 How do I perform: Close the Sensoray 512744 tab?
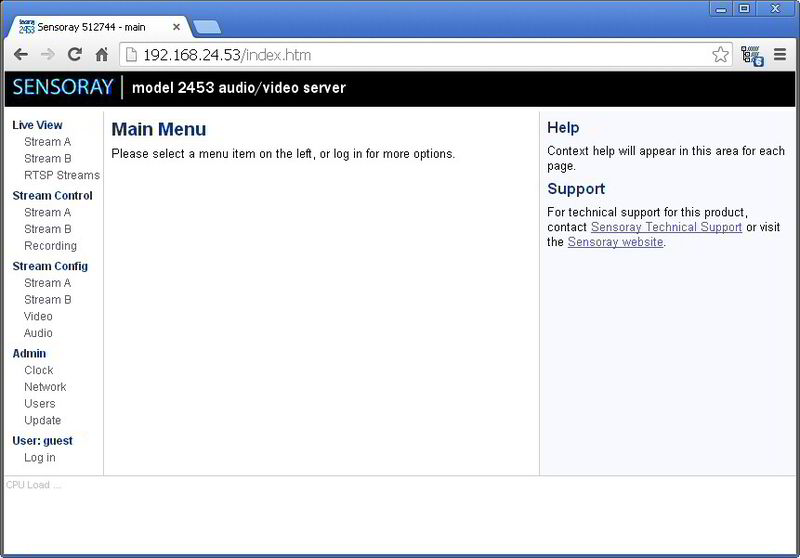point(177,27)
